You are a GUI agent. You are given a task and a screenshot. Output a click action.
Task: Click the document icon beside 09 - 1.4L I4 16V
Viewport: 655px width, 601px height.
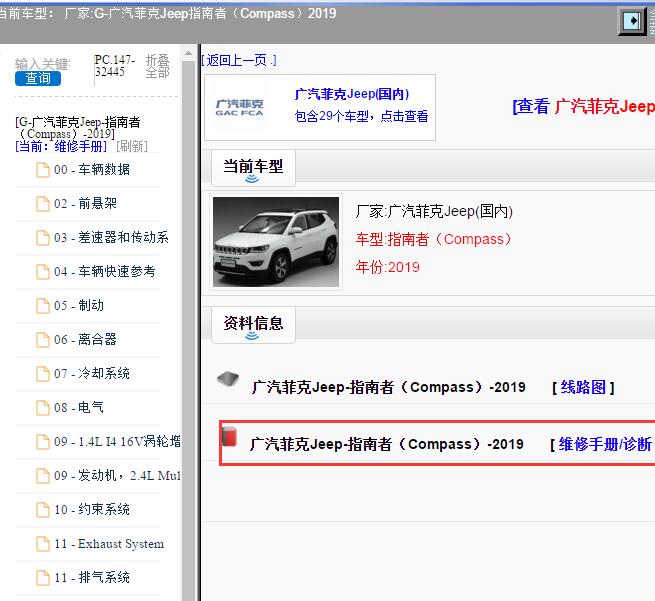point(43,441)
